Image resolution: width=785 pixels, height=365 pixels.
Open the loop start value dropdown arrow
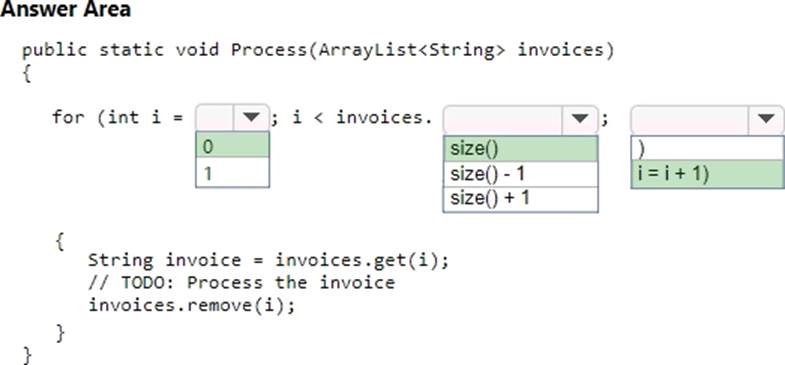[251, 118]
